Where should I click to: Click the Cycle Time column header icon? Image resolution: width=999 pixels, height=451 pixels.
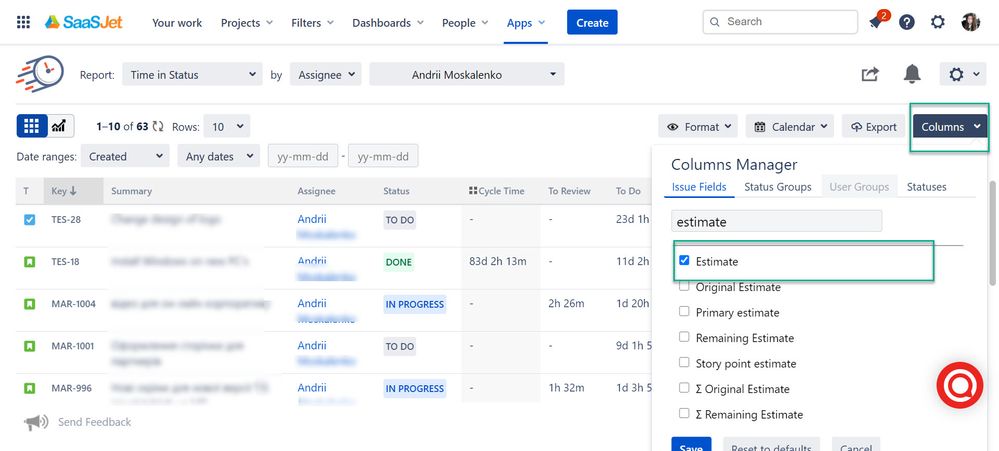click(x=473, y=190)
